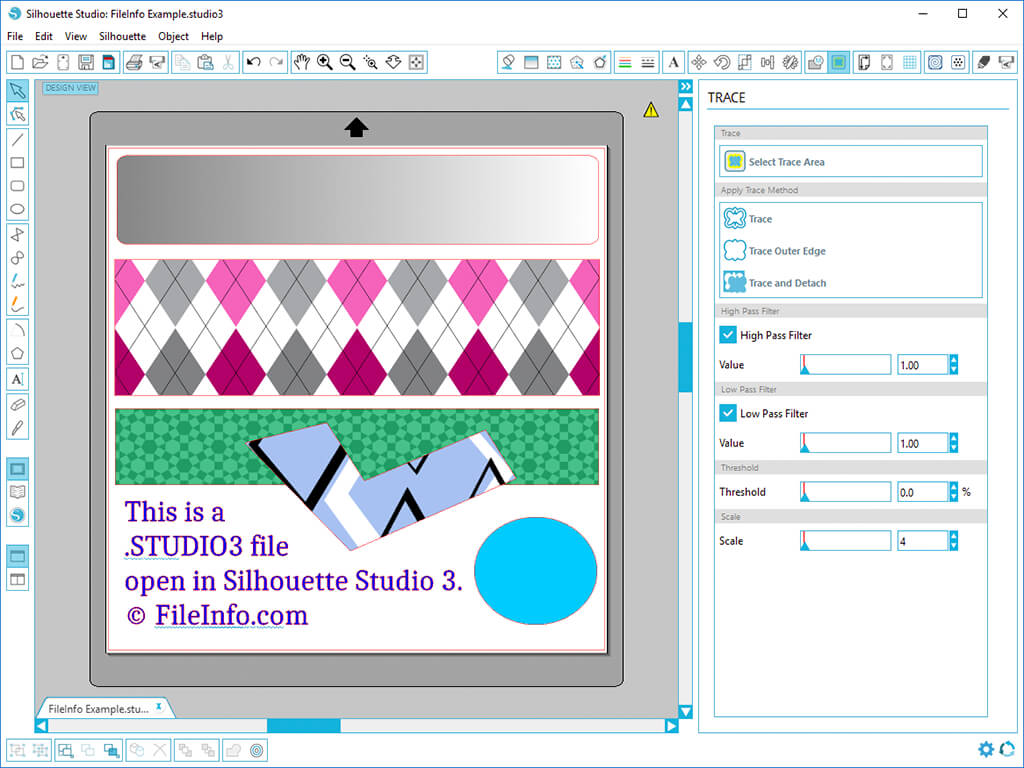Open the Edit menu

click(44, 37)
